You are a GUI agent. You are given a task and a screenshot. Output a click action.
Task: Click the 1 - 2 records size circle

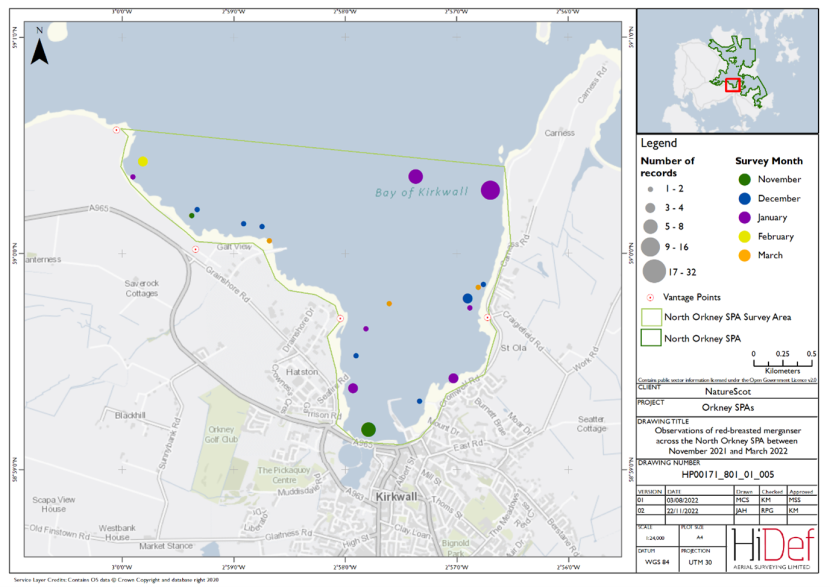coord(650,189)
